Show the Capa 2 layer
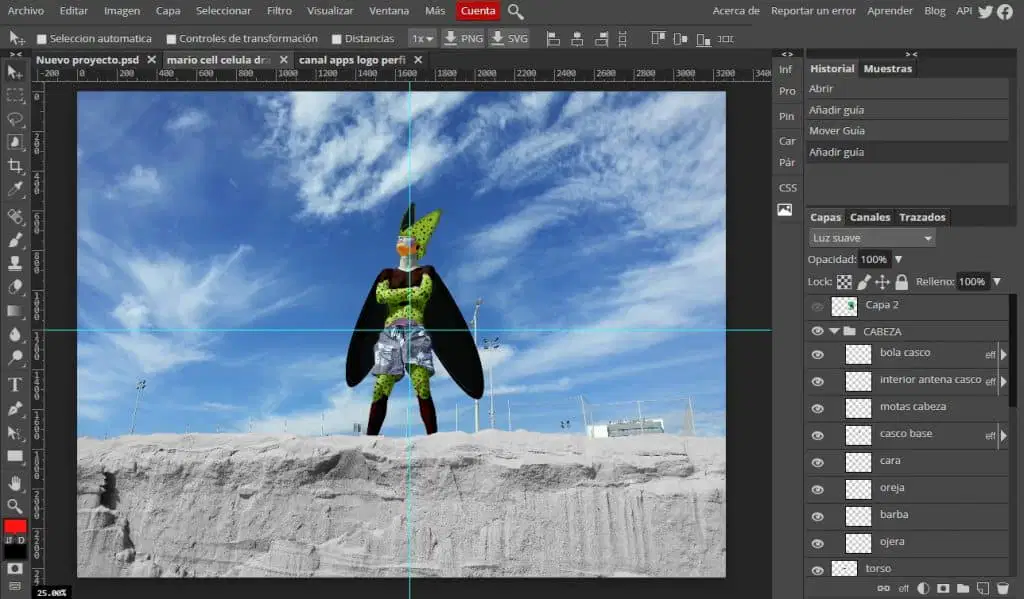Screen dimensions: 1024x599 (817, 306)
